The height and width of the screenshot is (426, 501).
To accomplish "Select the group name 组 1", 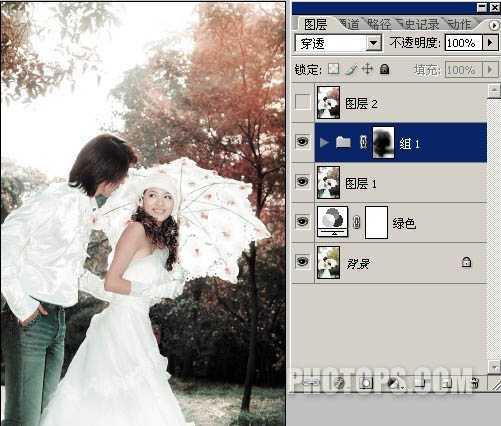I will [409, 144].
